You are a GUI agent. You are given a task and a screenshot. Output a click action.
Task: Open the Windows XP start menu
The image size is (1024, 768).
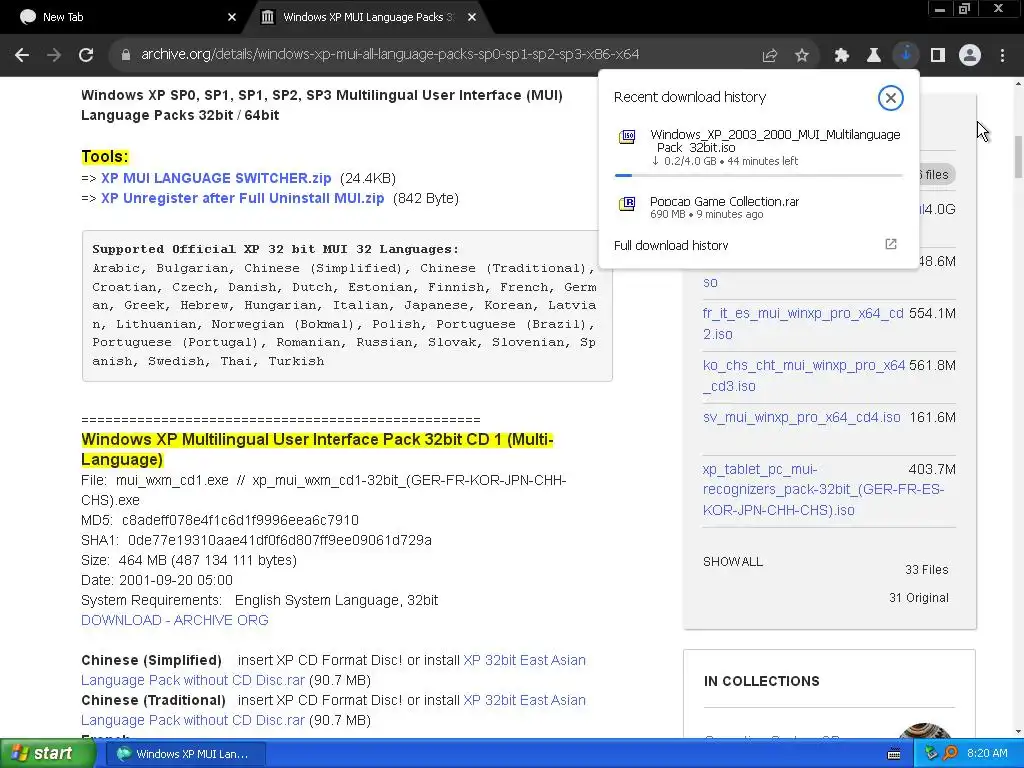[46, 754]
